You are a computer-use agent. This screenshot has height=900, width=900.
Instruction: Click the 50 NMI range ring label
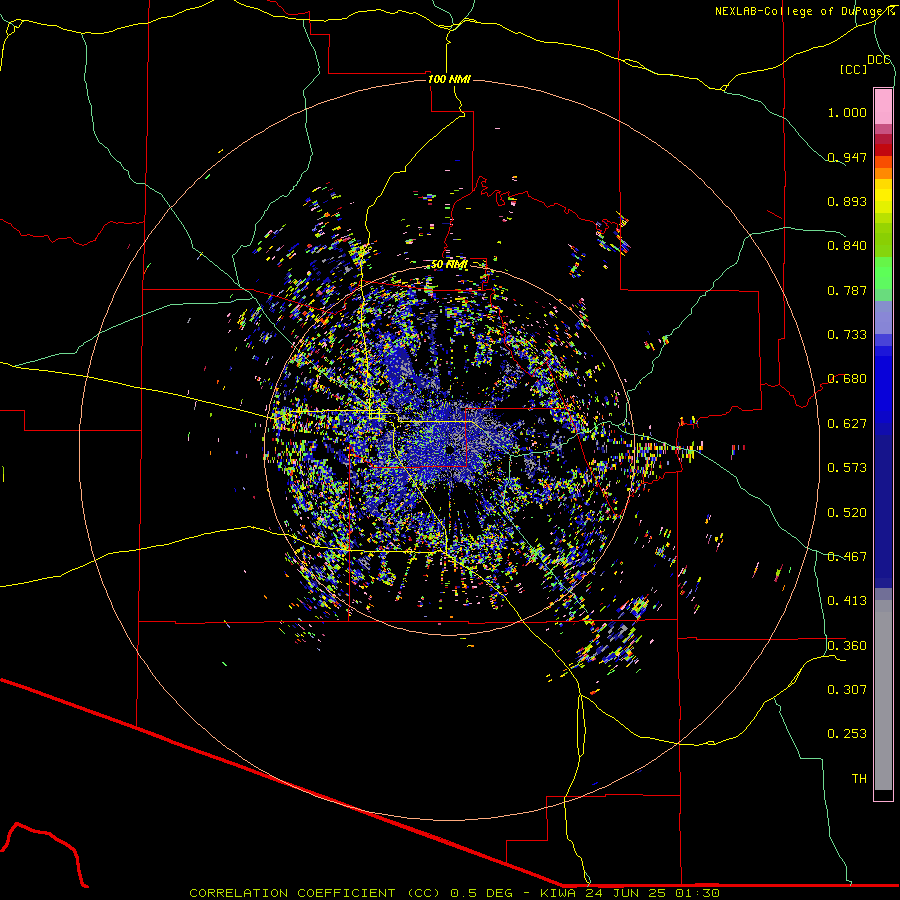(449, 265)
